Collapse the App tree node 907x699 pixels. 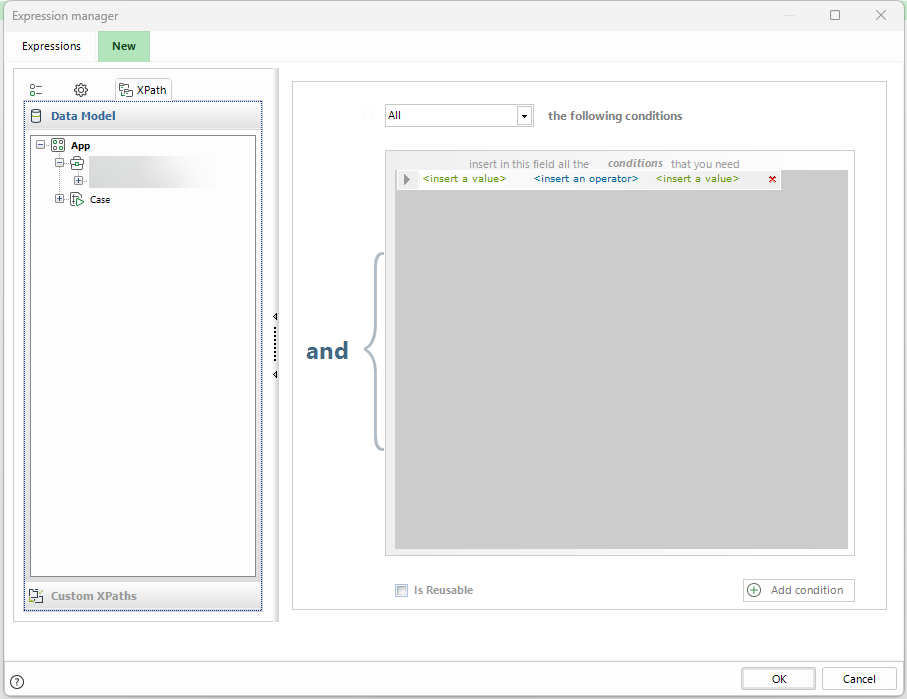tap(40, 145)
